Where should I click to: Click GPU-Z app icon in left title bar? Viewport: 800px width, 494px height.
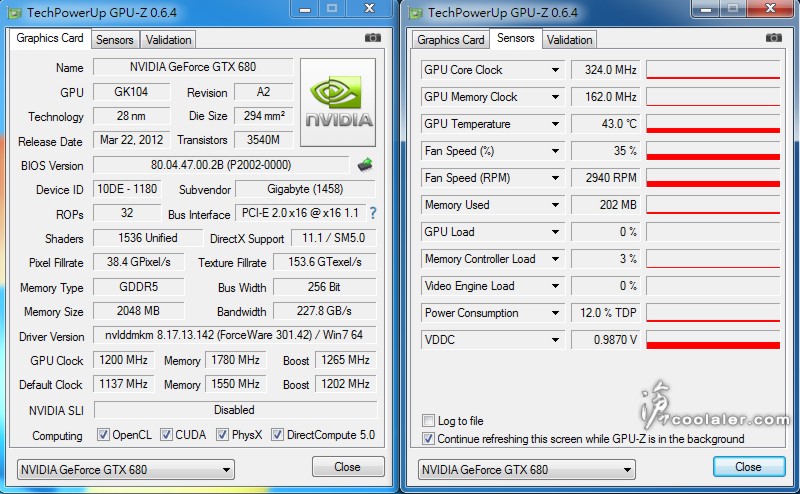pos(15,13)
